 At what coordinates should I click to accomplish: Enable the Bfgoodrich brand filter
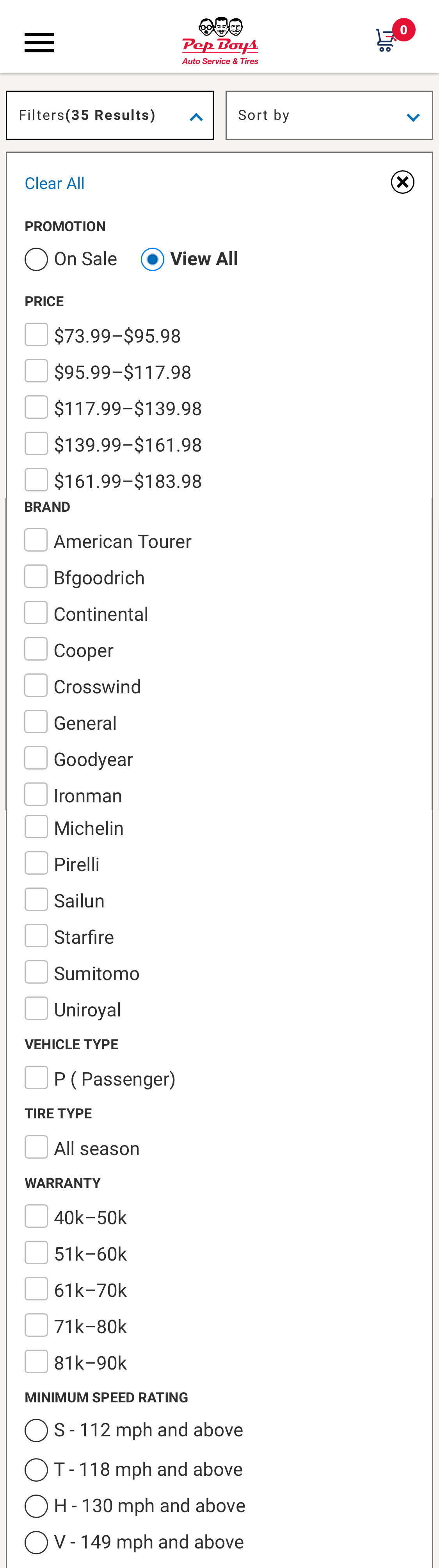coord(36,577)
